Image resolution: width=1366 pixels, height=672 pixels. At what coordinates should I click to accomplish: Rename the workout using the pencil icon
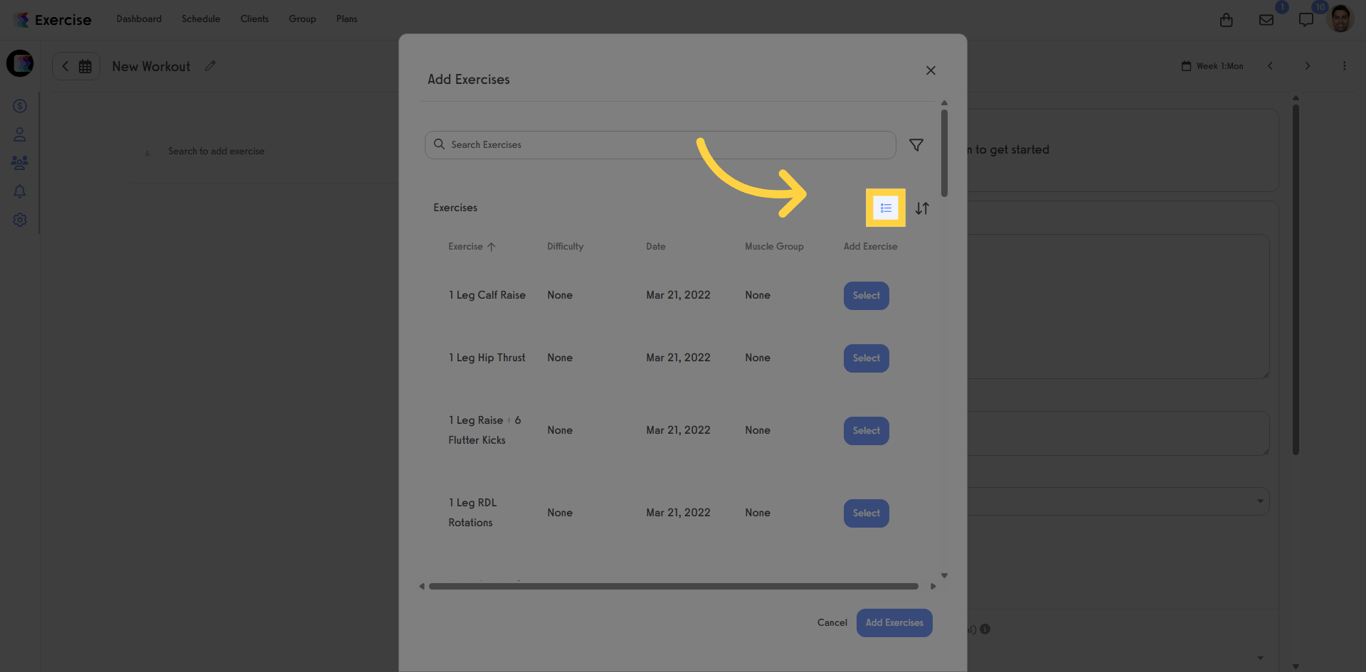tap(209, 66)
